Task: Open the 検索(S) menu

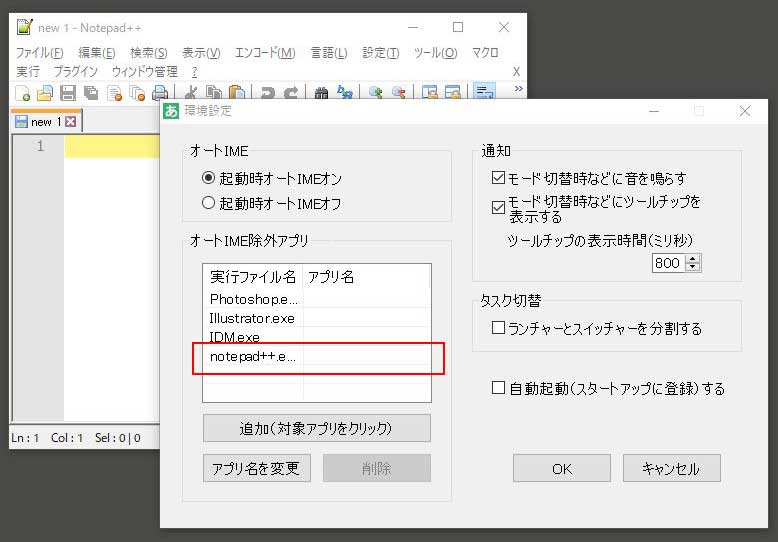Action: pos(149,53)
